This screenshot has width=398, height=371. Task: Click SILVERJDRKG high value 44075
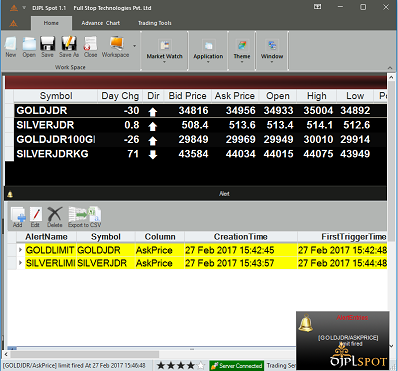pyautogui.click(x=318, y=154)
